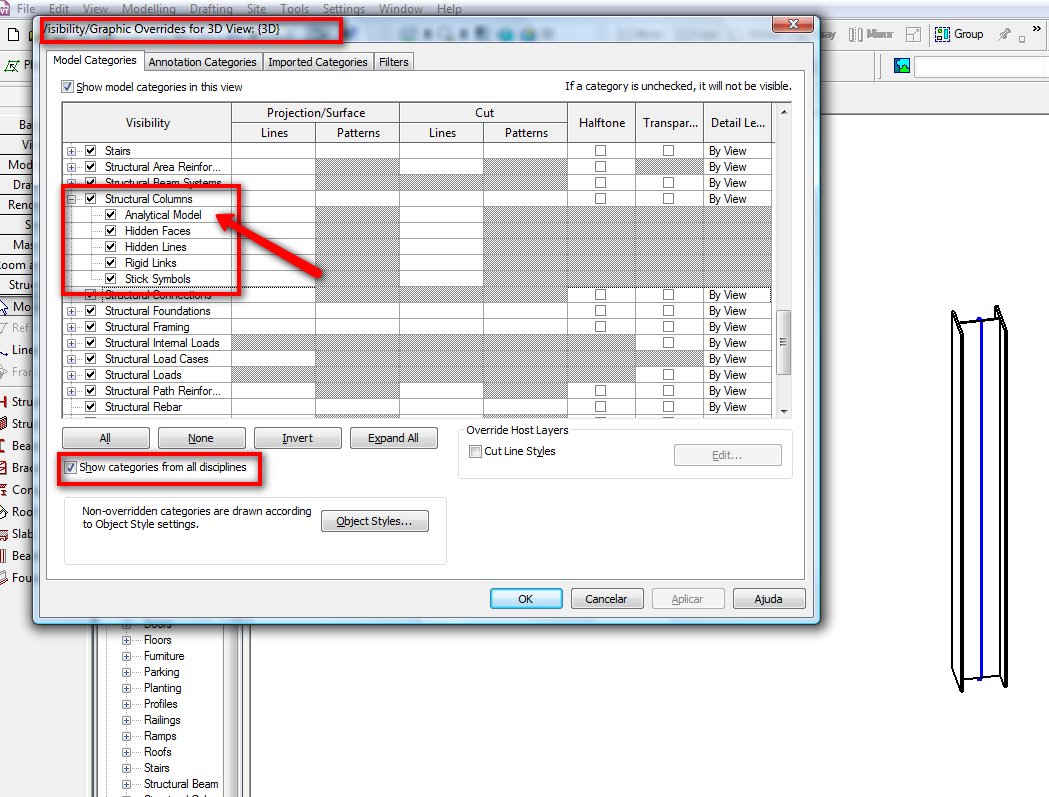
Task: Click the None button
Action: [x=201, y=438]
